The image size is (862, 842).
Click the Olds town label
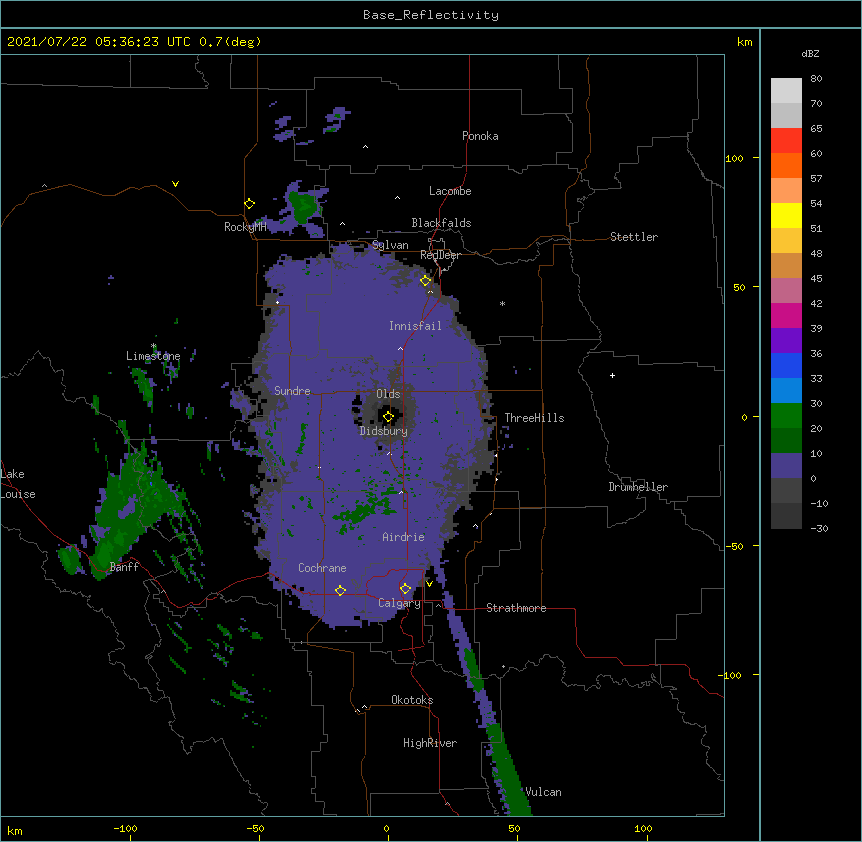pos(388,394)
